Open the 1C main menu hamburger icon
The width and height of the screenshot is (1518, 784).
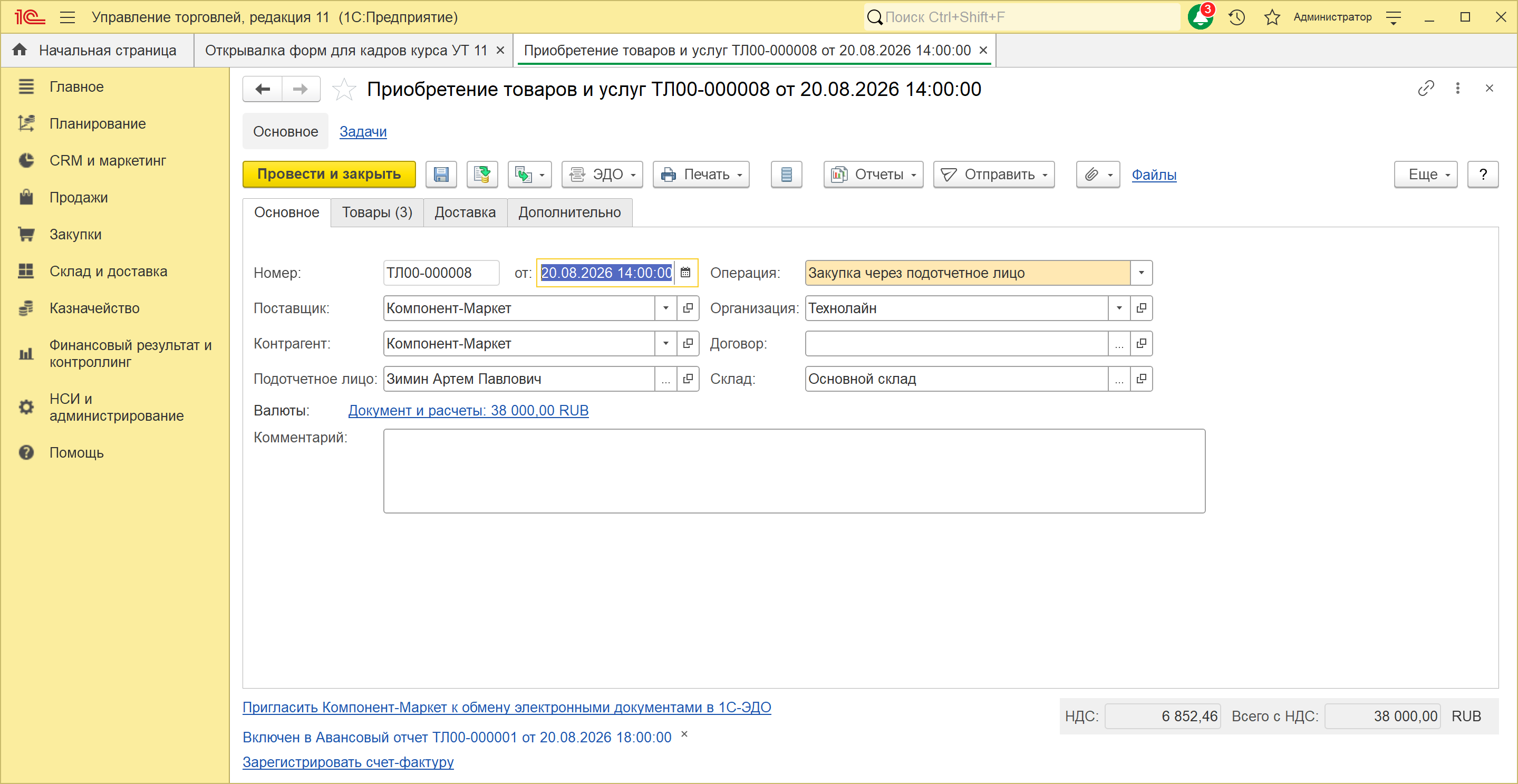pyautogui.click(x=68, y=17)
